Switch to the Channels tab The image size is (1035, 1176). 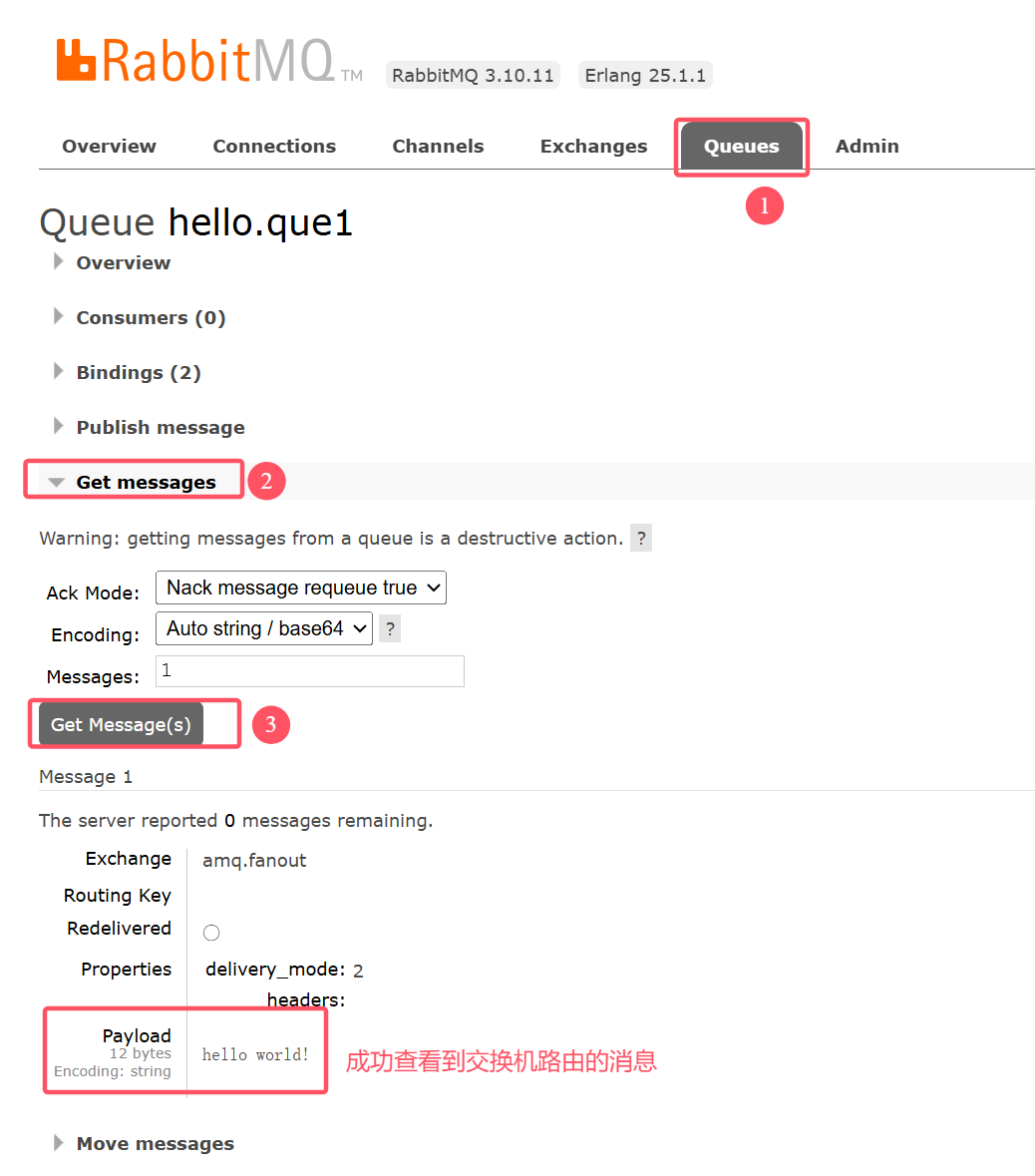coord(438,147)
